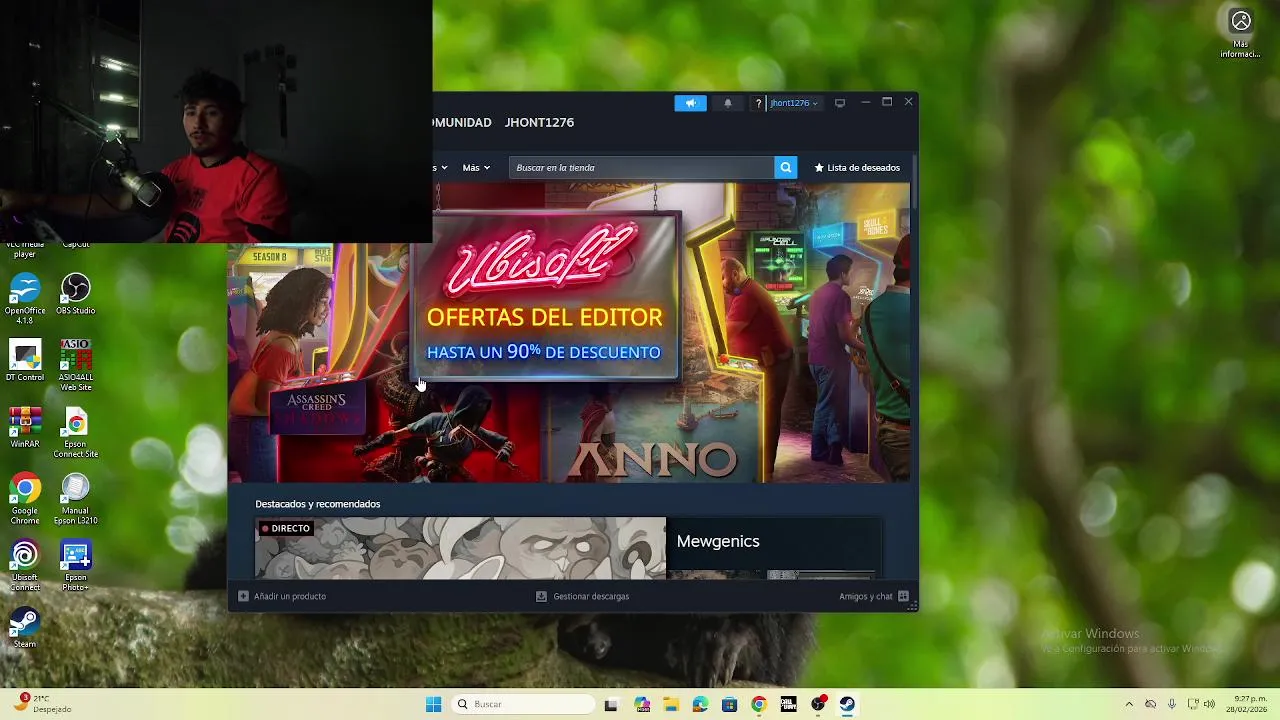Open Steam help question mark
Screen dimensions: 1280x720
point(758,103)
